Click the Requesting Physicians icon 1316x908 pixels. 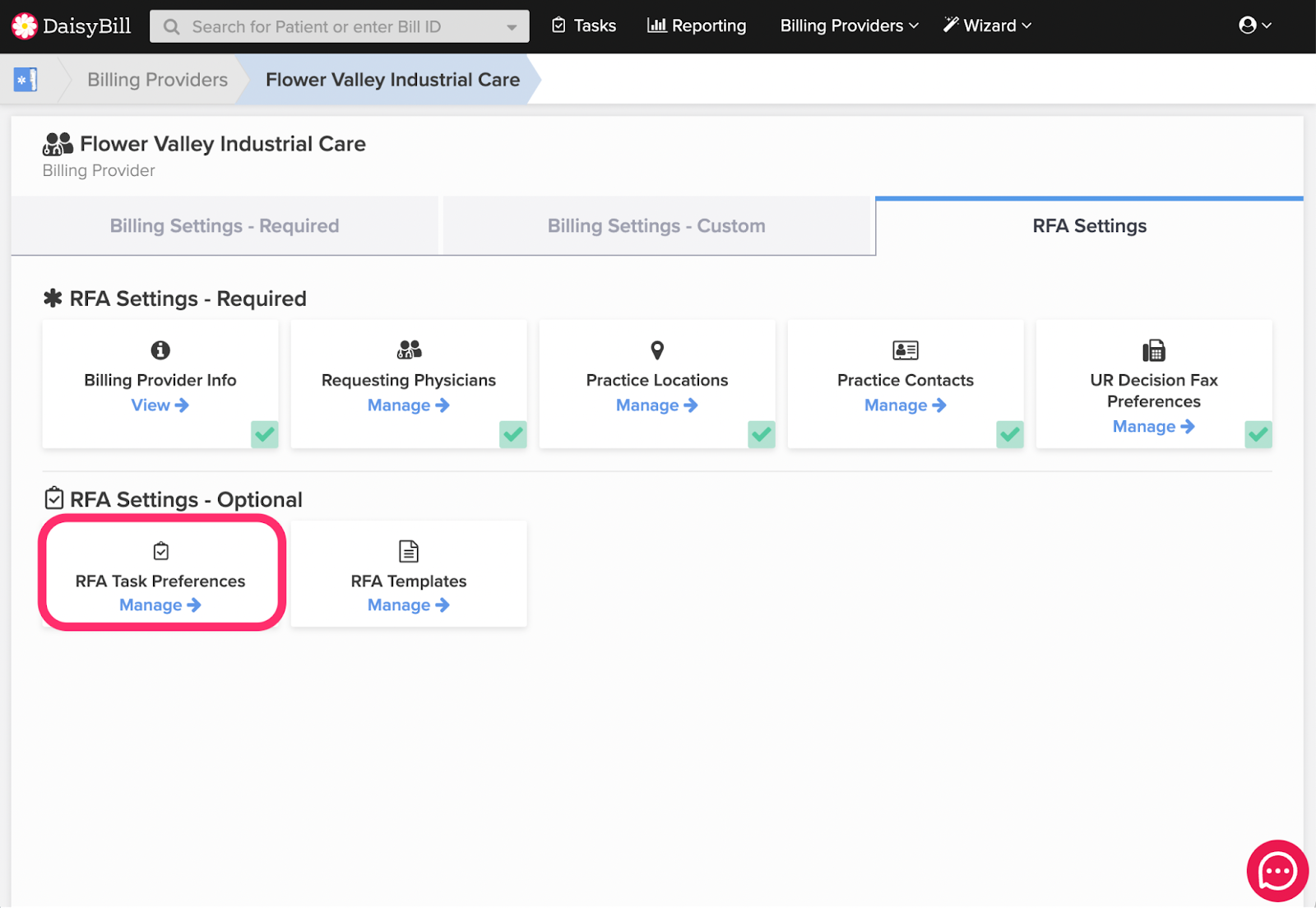point(409,350)
